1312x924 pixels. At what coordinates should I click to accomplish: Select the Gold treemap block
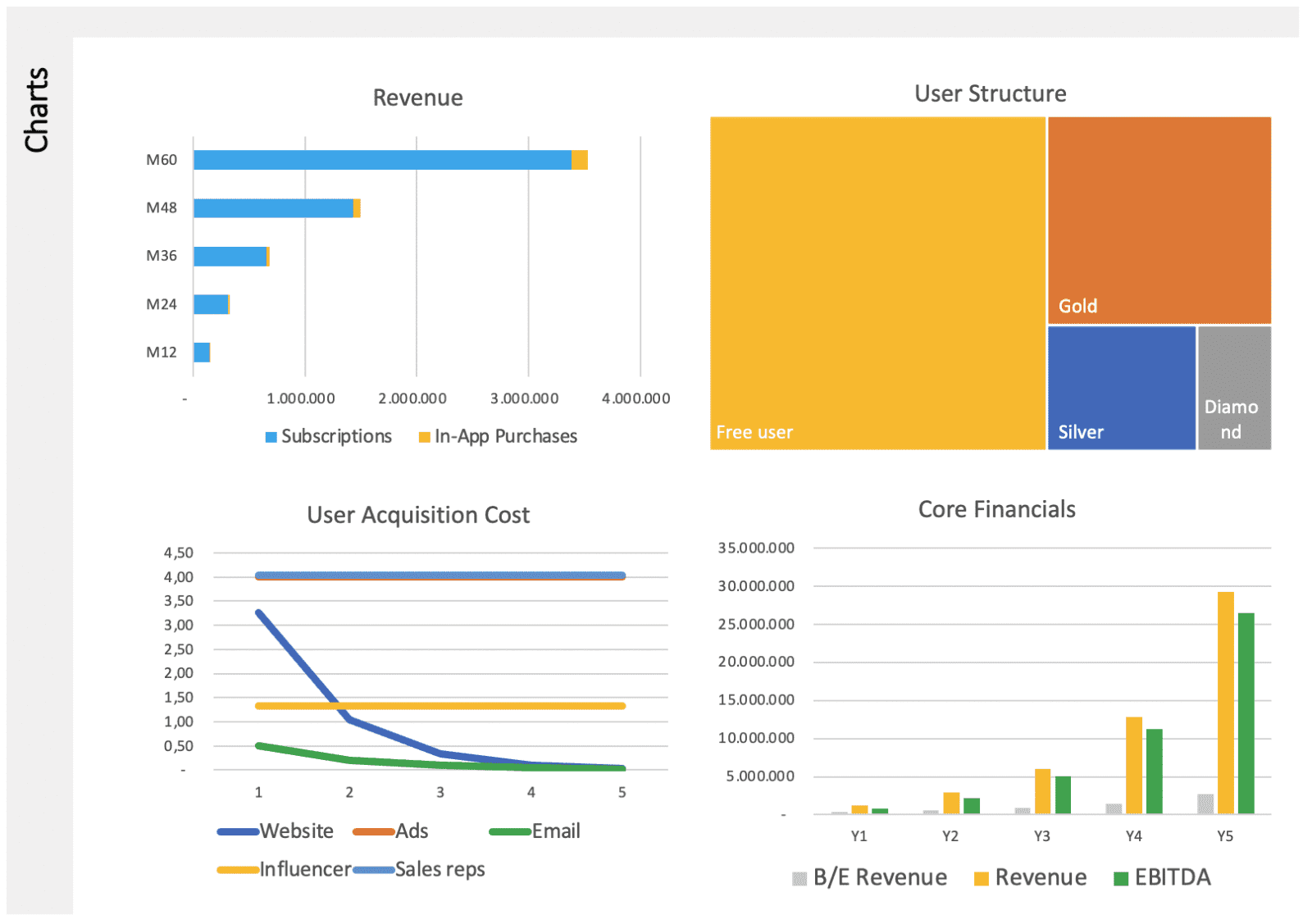click(x=1159, y=220)
